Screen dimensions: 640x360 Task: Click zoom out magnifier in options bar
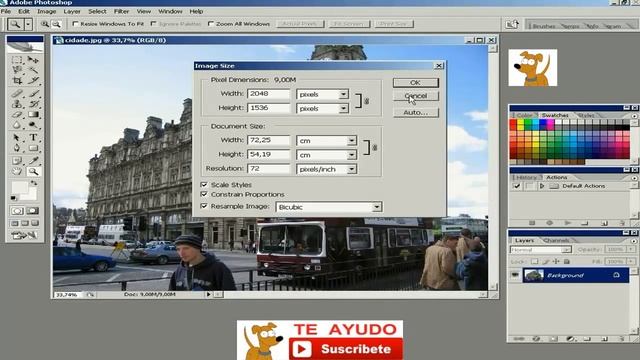pyautogui.click(x=56, y=24)
